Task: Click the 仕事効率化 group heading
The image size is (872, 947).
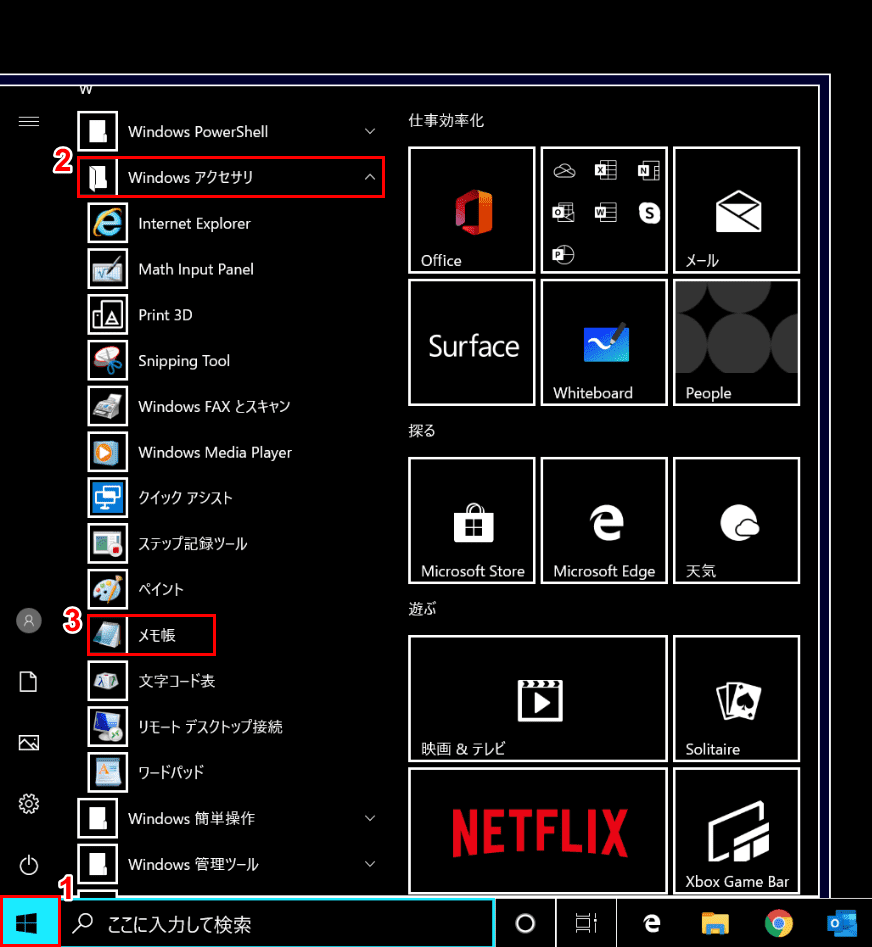Action: click(446, 120)
